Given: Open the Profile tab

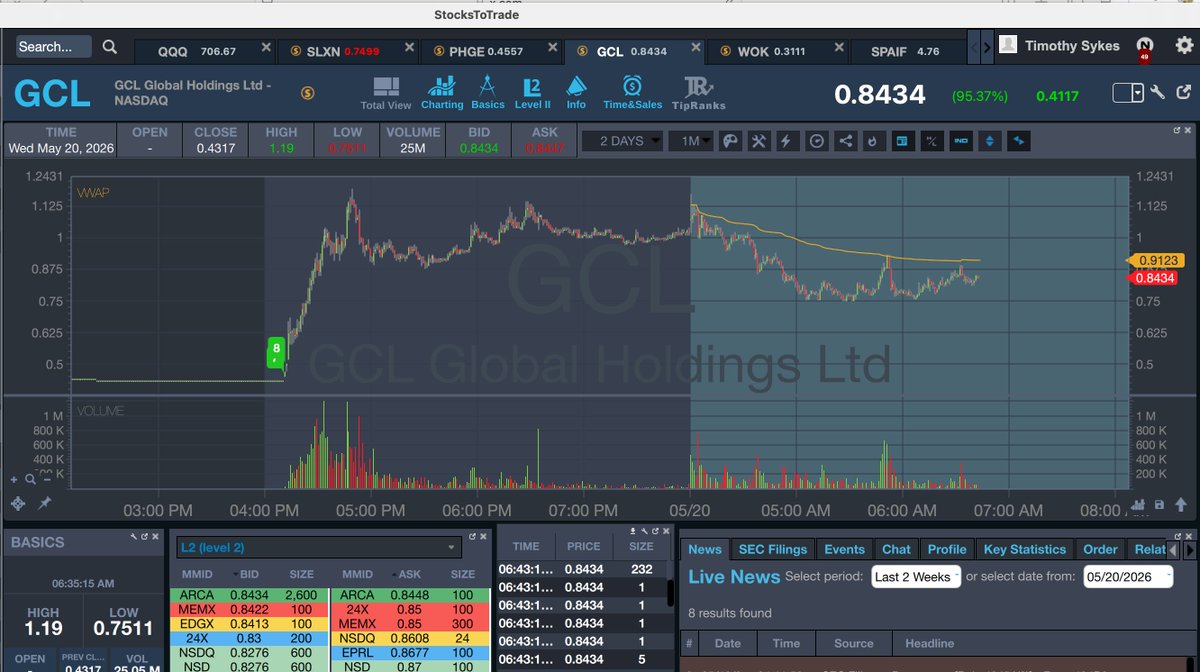Looking at the screenshot, I should (x=947, y=549).
